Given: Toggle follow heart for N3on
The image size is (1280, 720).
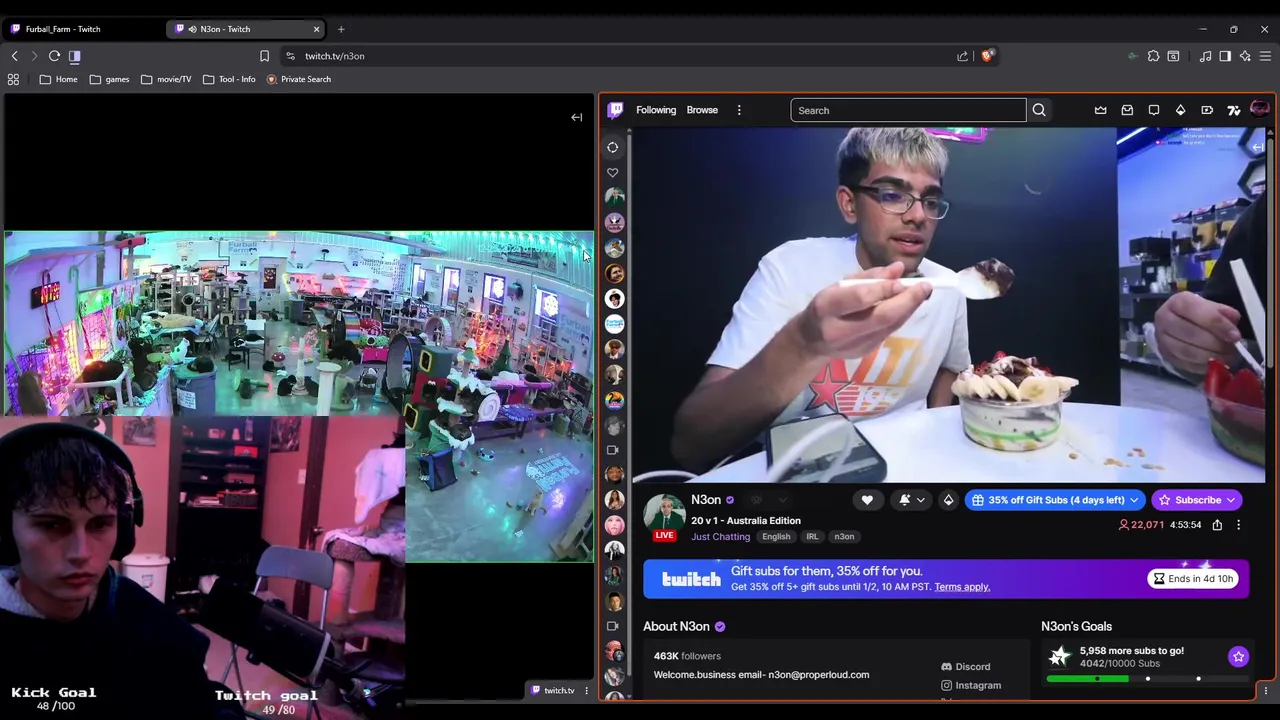Looking at the screenshot, I should (867, 500).
